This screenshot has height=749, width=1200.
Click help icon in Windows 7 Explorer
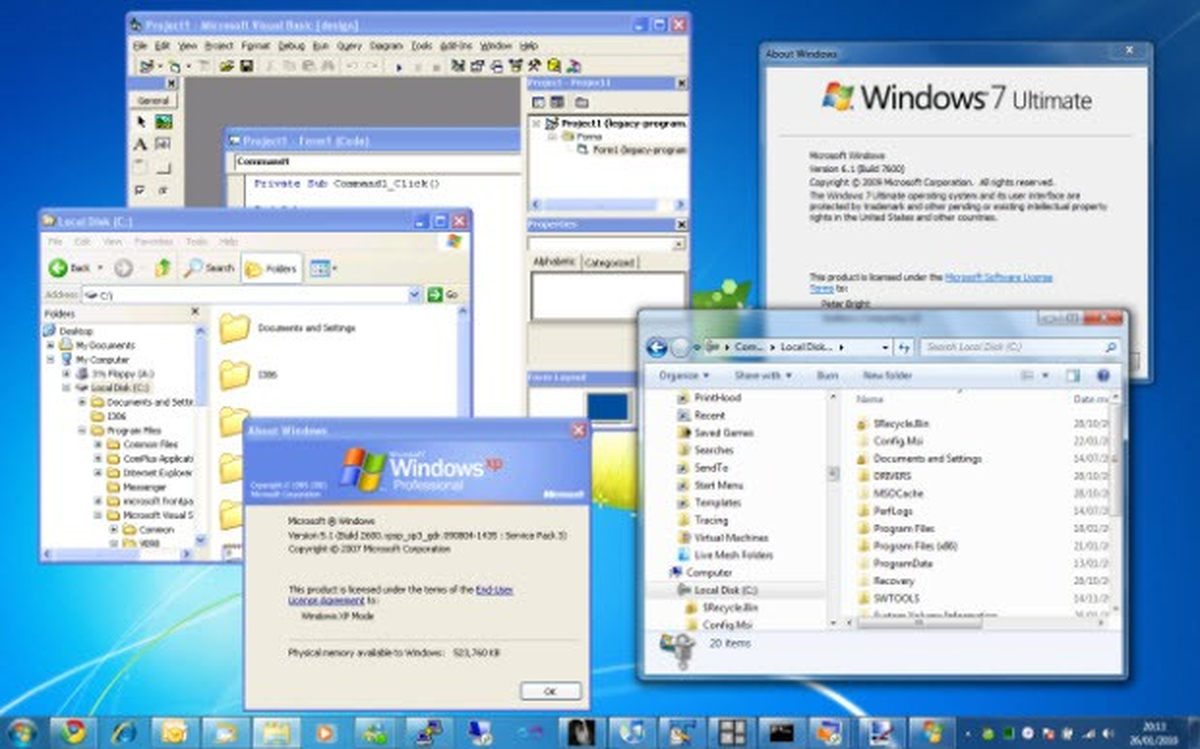[x=1103, y=375]
